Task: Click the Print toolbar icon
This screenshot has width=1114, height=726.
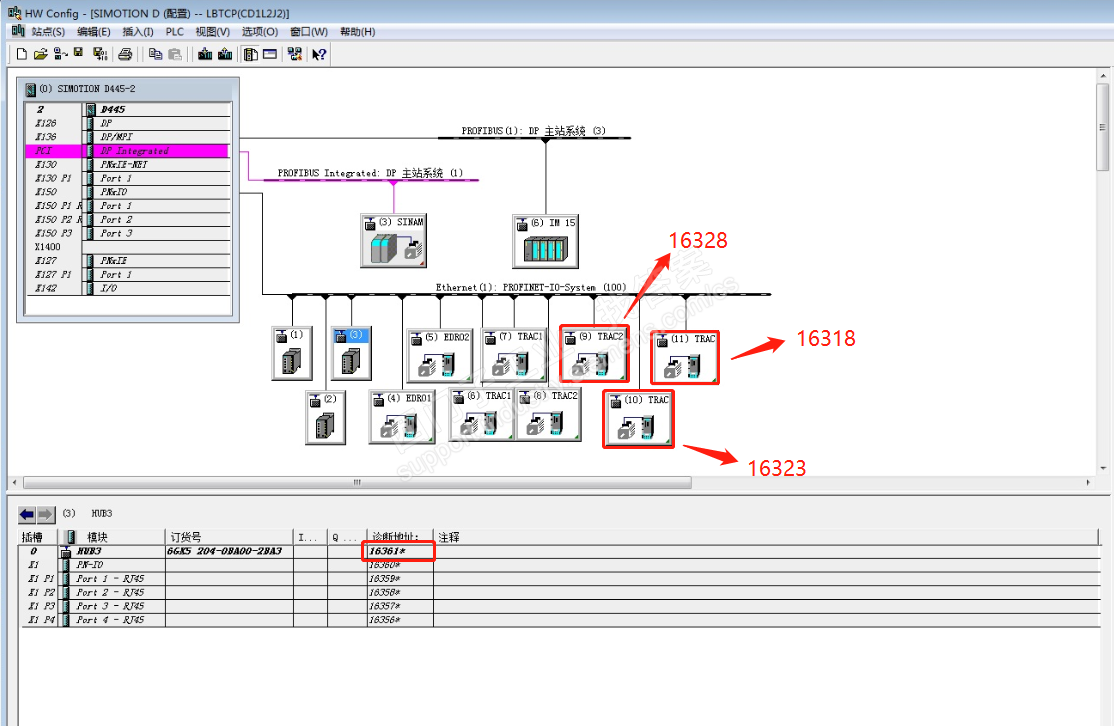Action: [125, 54]
